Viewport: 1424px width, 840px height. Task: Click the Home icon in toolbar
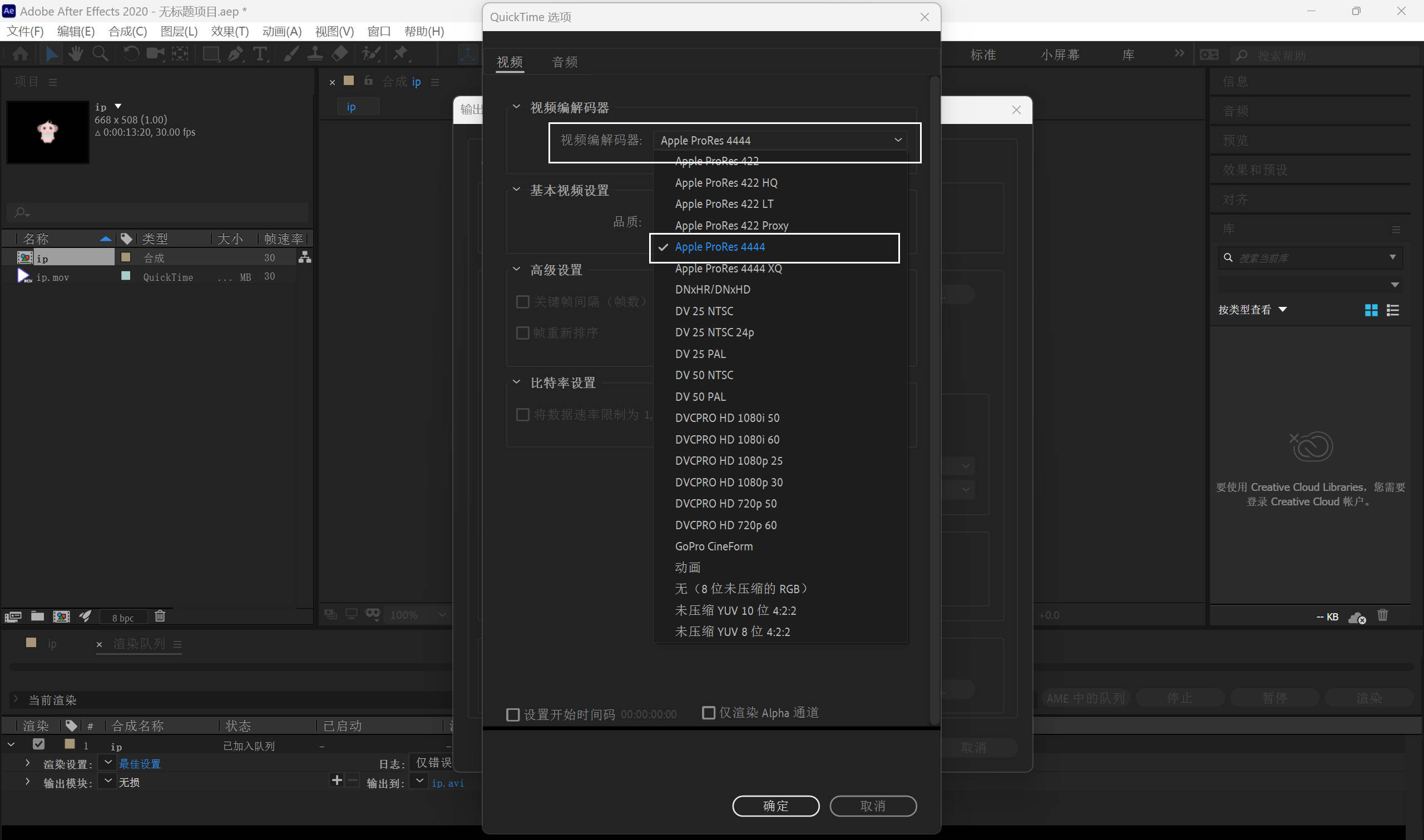pos(21,54)
